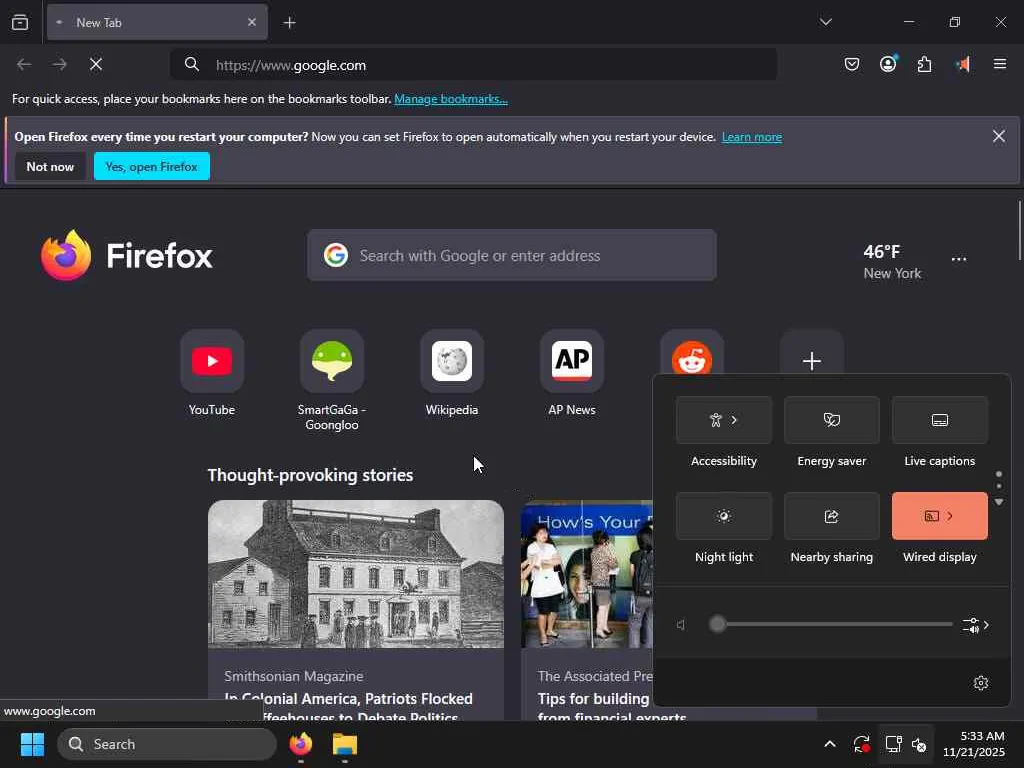
Task: Choose Not now button
Action: pyautogui.click(x=50, y=167)
